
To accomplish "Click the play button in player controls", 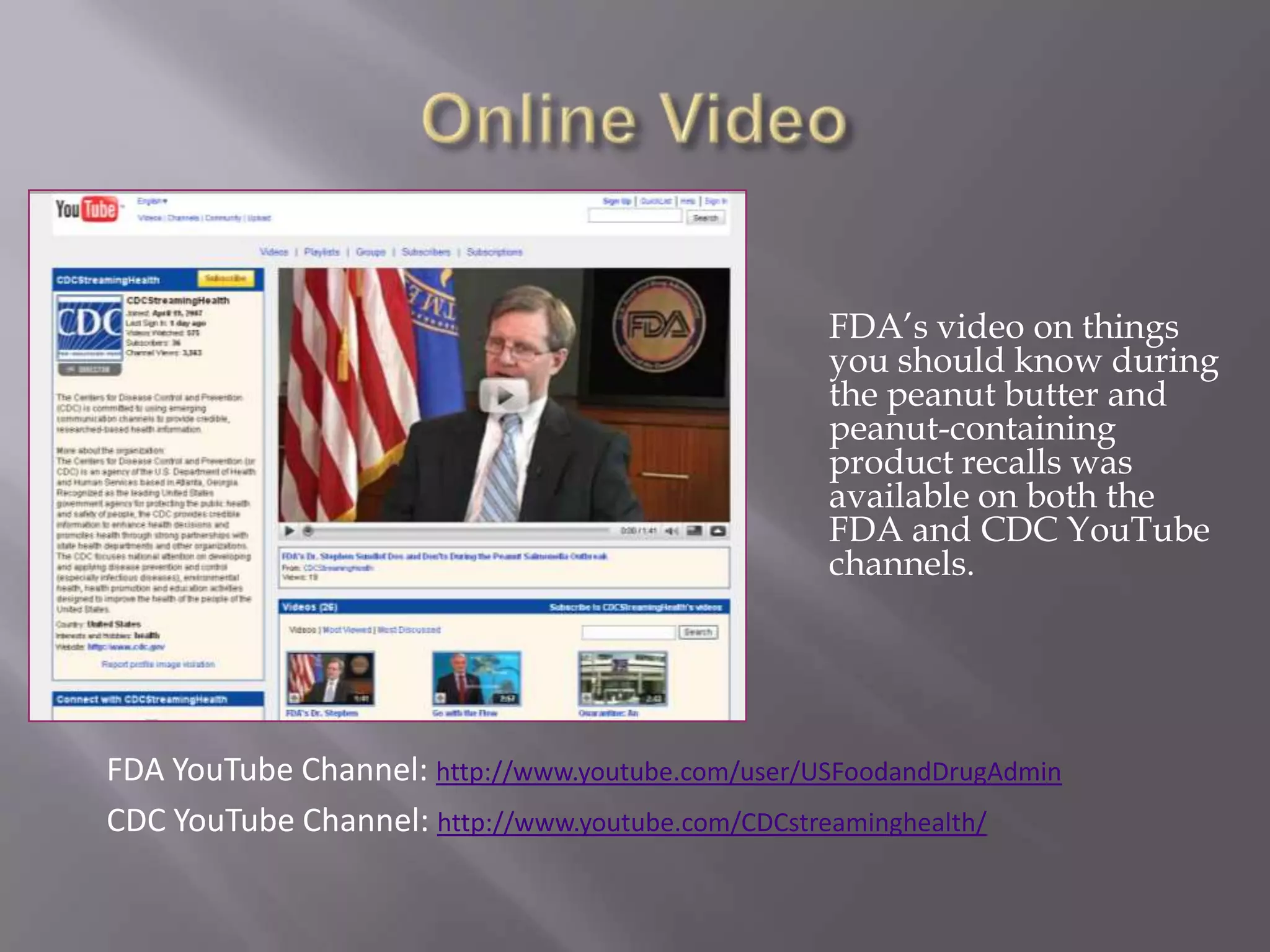I will click(289, 531).
